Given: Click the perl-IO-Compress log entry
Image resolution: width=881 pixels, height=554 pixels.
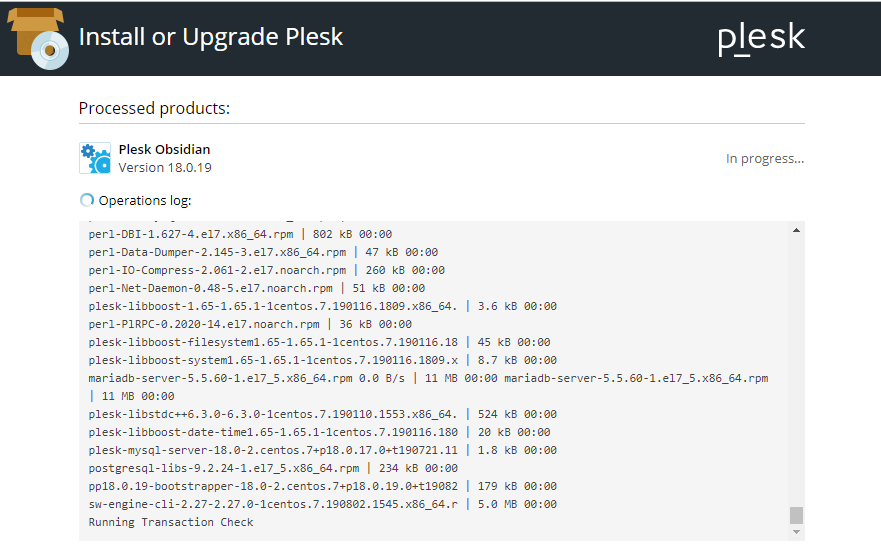Looking at the screenshot, I should 266,270.
